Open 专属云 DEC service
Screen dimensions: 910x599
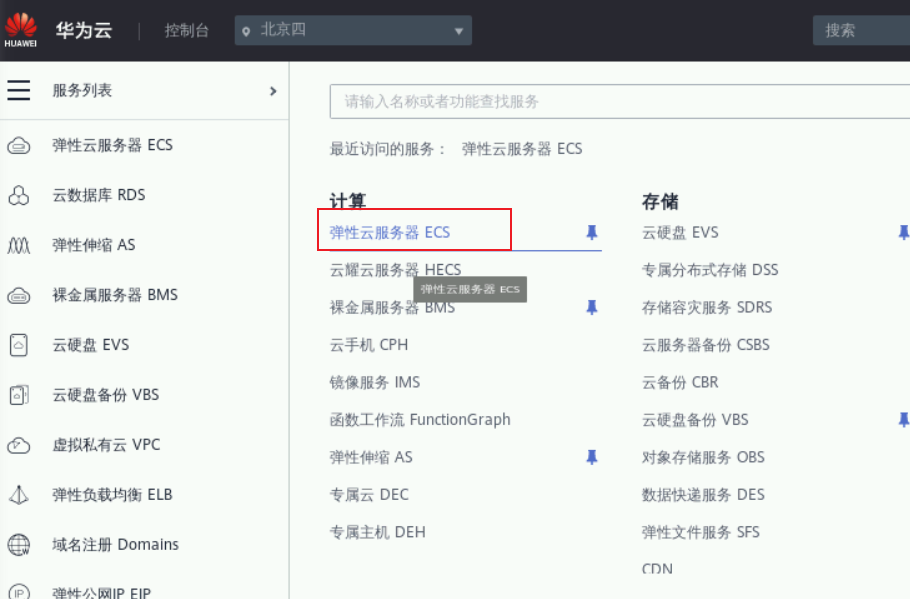pos(369,495)
